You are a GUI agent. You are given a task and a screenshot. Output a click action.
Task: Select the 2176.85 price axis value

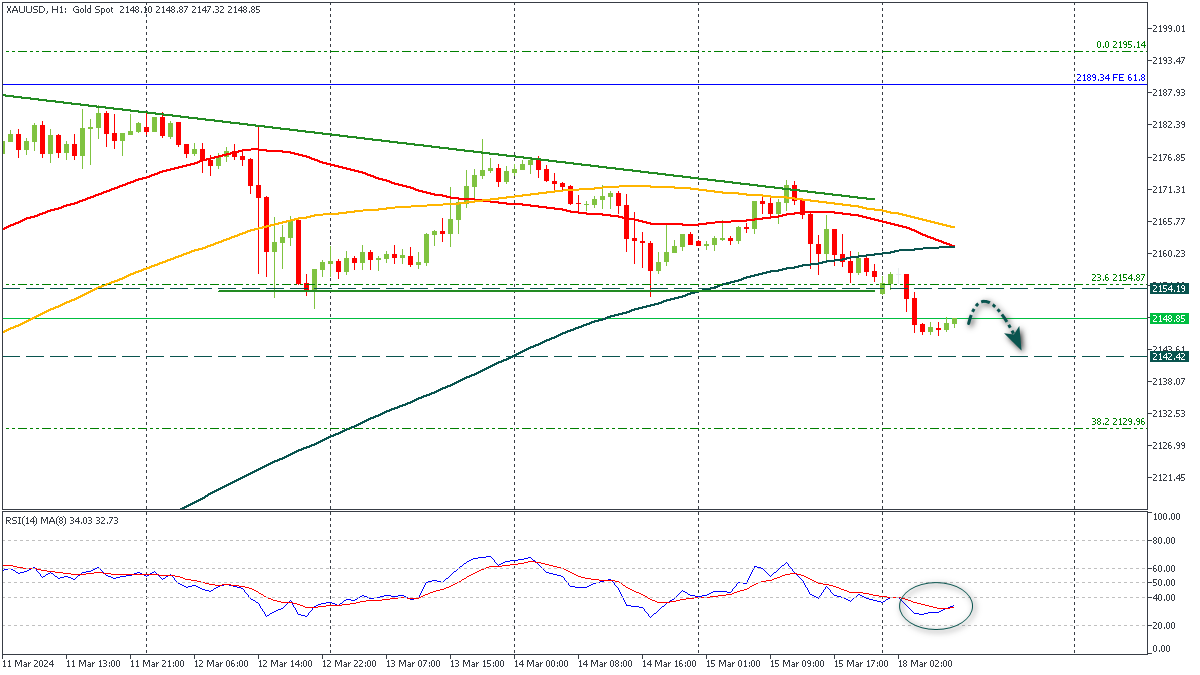(1167, 157)
